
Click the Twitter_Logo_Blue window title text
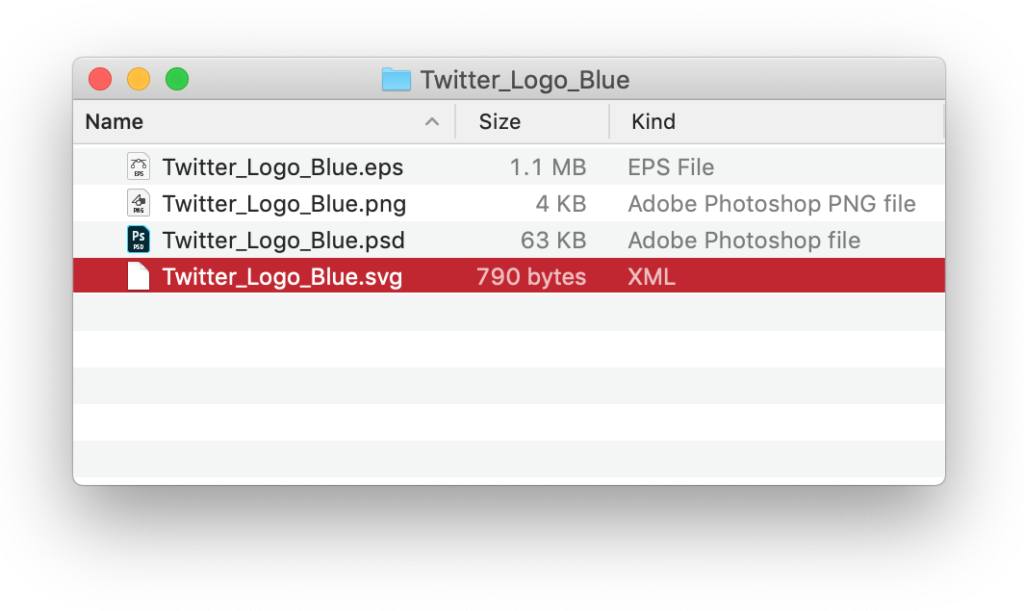pyautogui.click(x=525, y=80)
